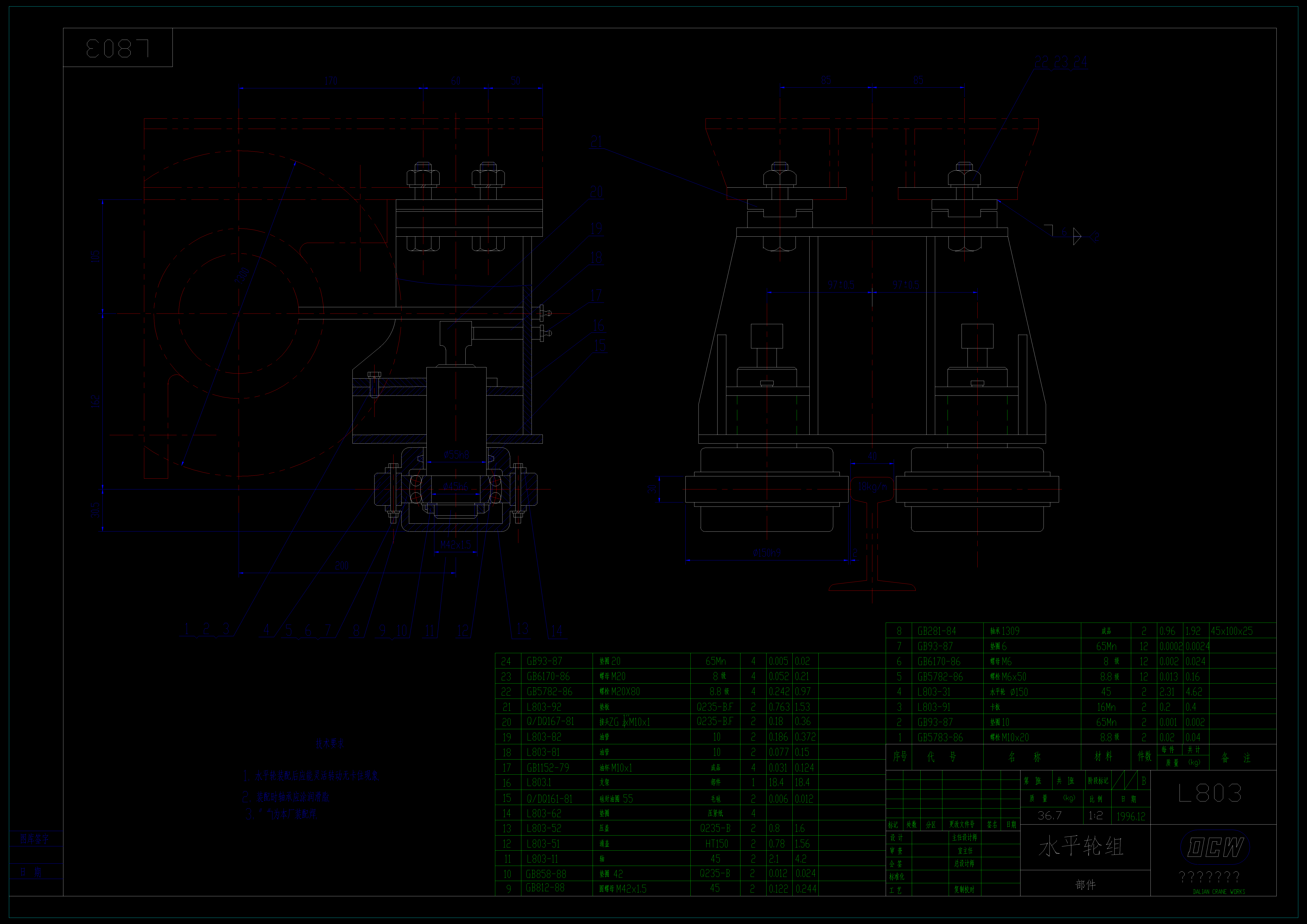
Task: Click the '170' dimension above the left view
Action: pos(331,81)
